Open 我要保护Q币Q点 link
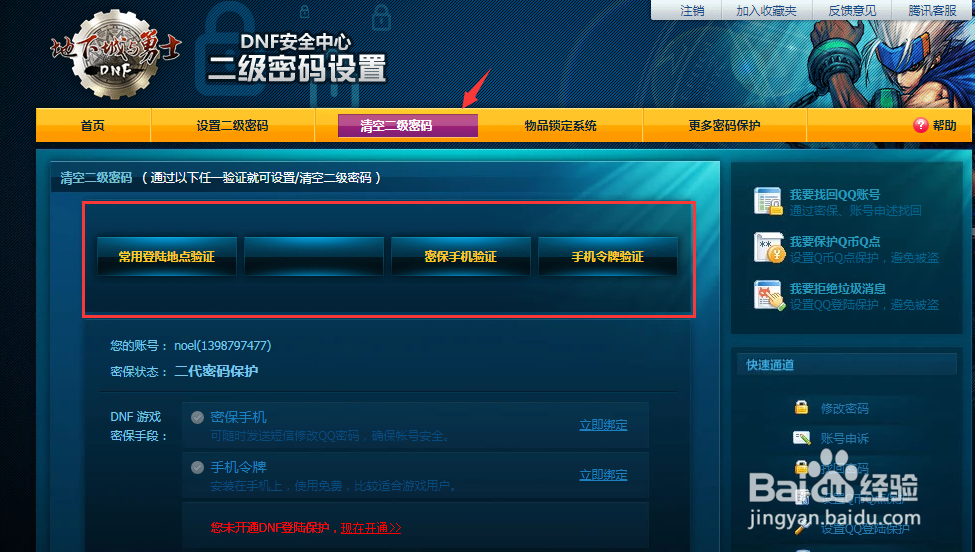This screenshot has height=552, width=975. coord(834,242)
